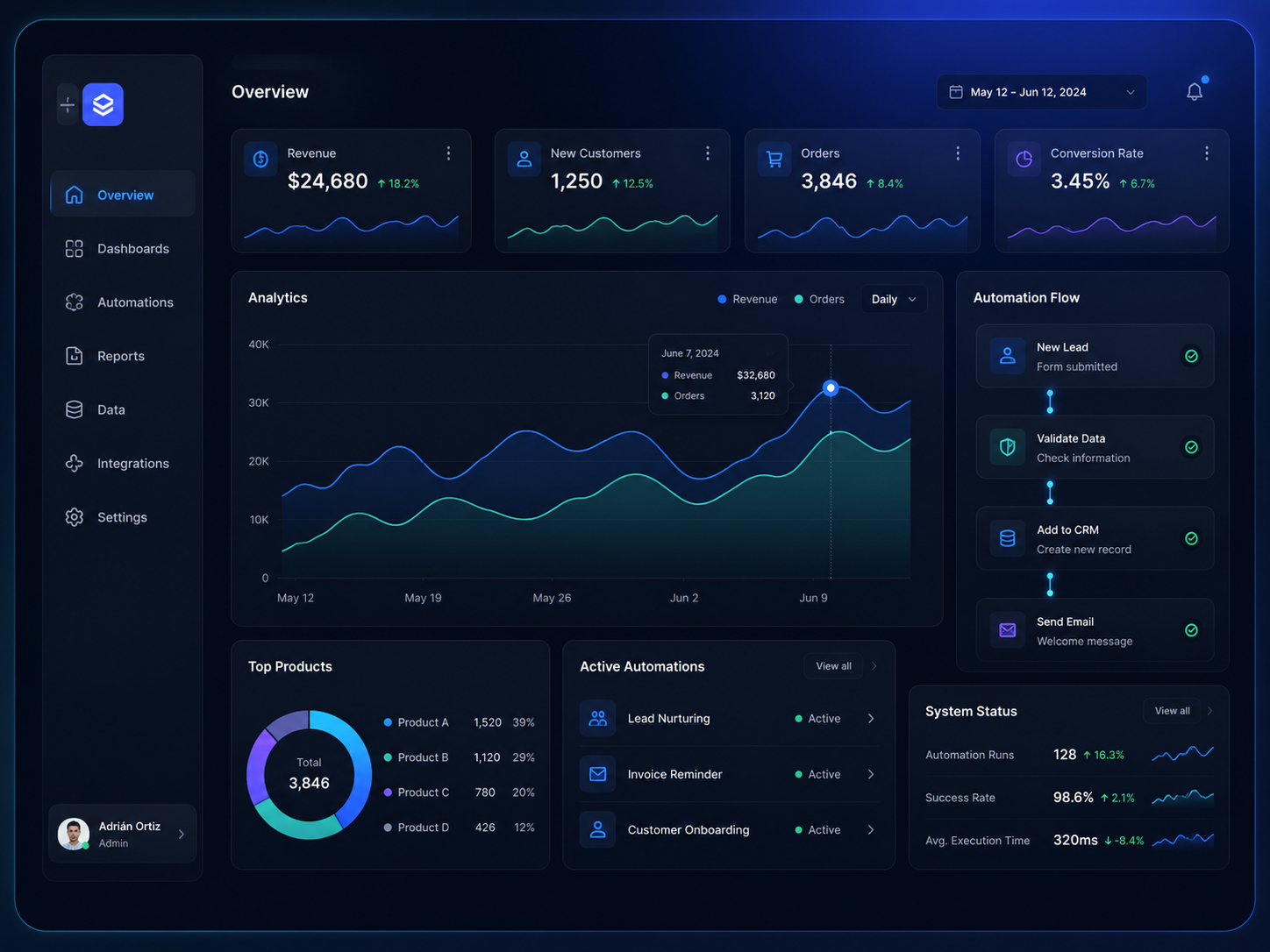
Task: Open Data in sidebar
Action: (x=123, y=409)
